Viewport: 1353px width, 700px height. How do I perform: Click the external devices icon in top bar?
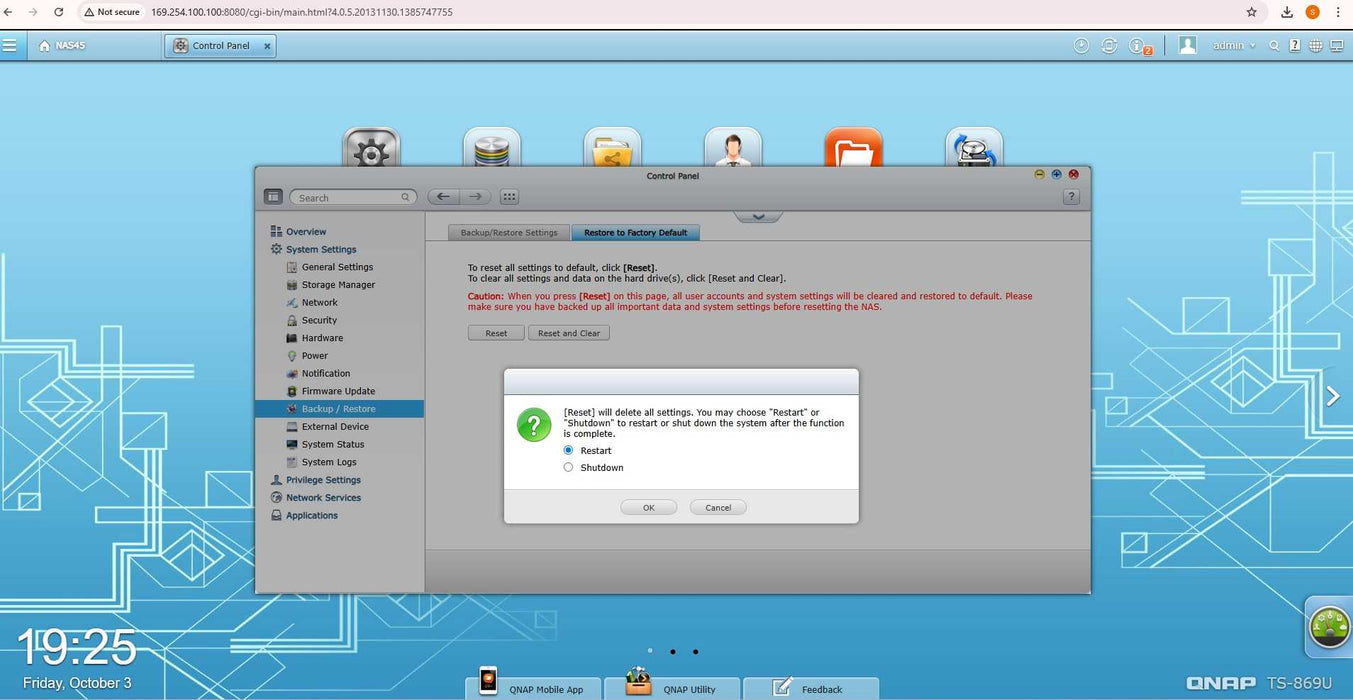[1109, 46]
